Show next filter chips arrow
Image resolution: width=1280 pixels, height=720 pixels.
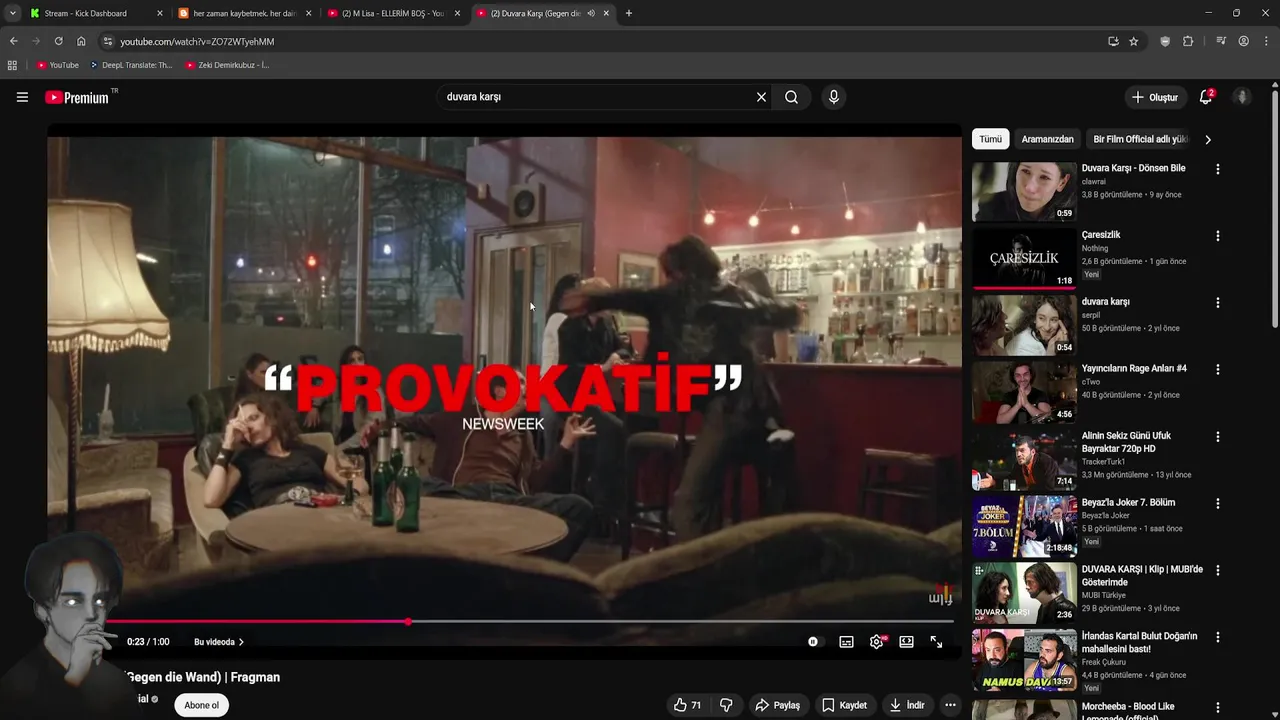[1207, 139]
